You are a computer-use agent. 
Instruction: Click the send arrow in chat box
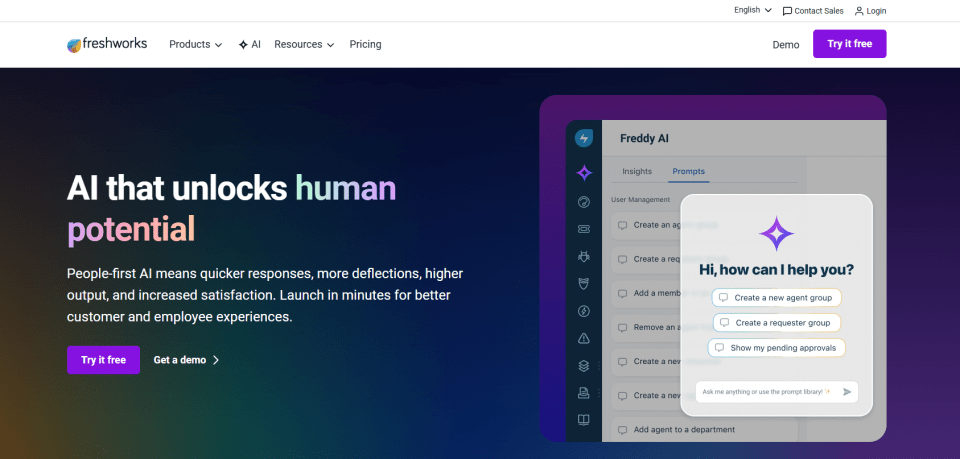tap(847, 392)
